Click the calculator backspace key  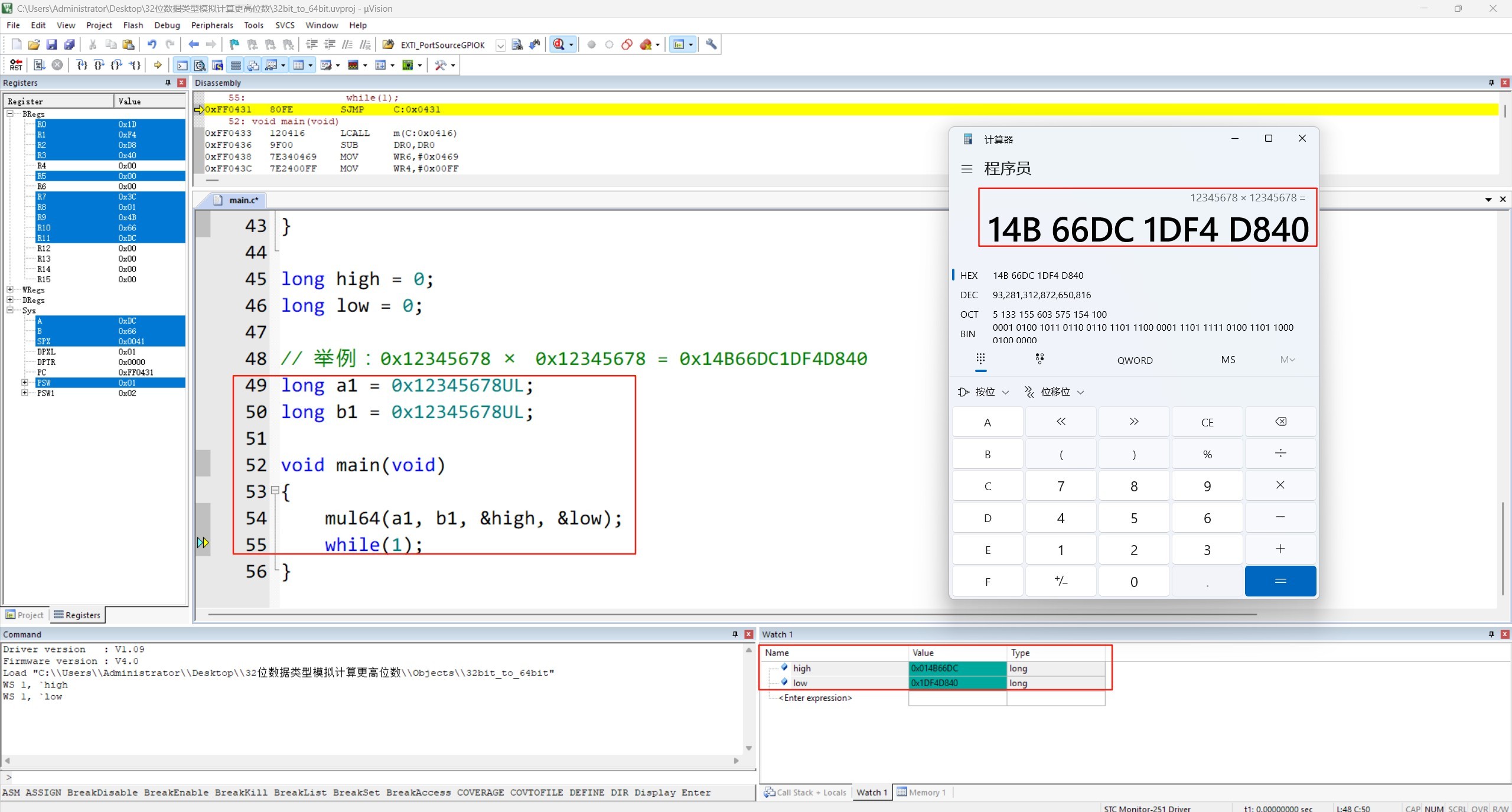1280,422
